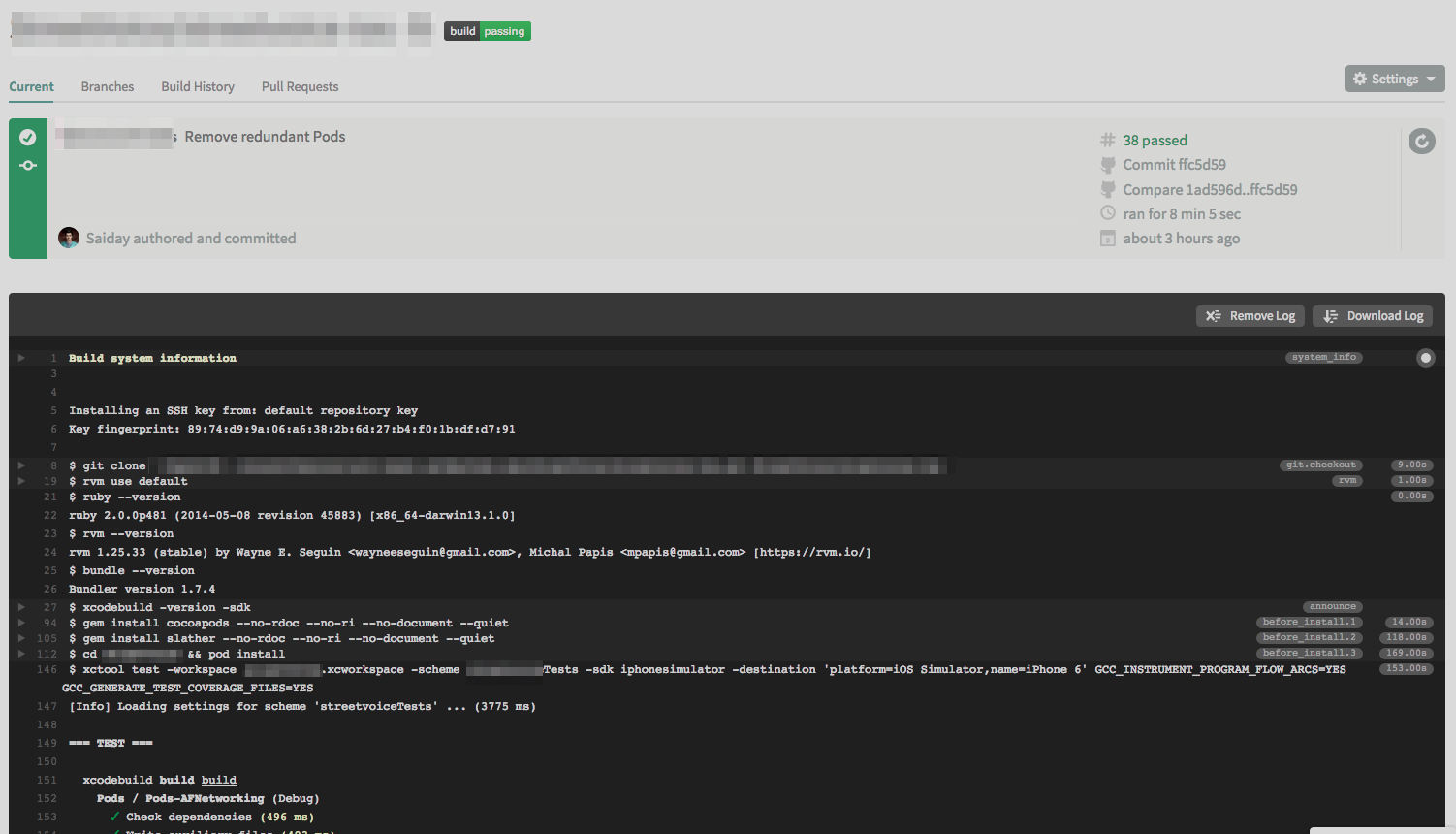
Task: Click the green build passed checkmark icon
Action: click(x=28, y=138)
